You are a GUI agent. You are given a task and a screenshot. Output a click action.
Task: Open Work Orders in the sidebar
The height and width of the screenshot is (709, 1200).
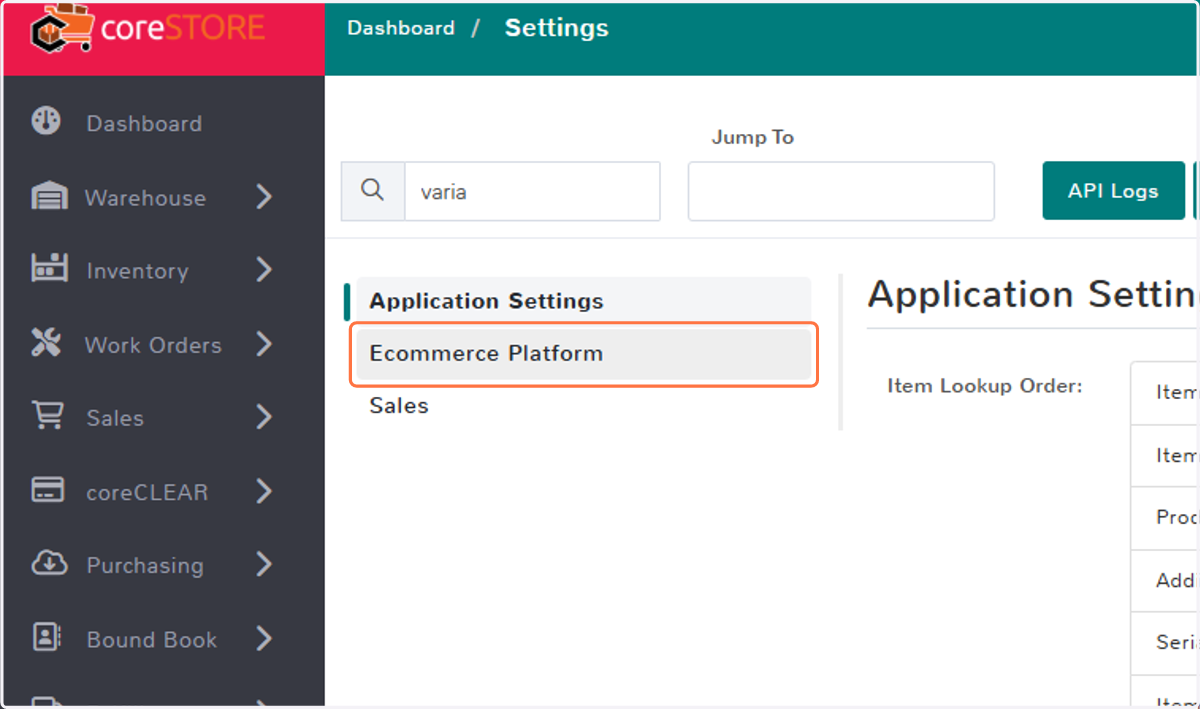[153, 345]
